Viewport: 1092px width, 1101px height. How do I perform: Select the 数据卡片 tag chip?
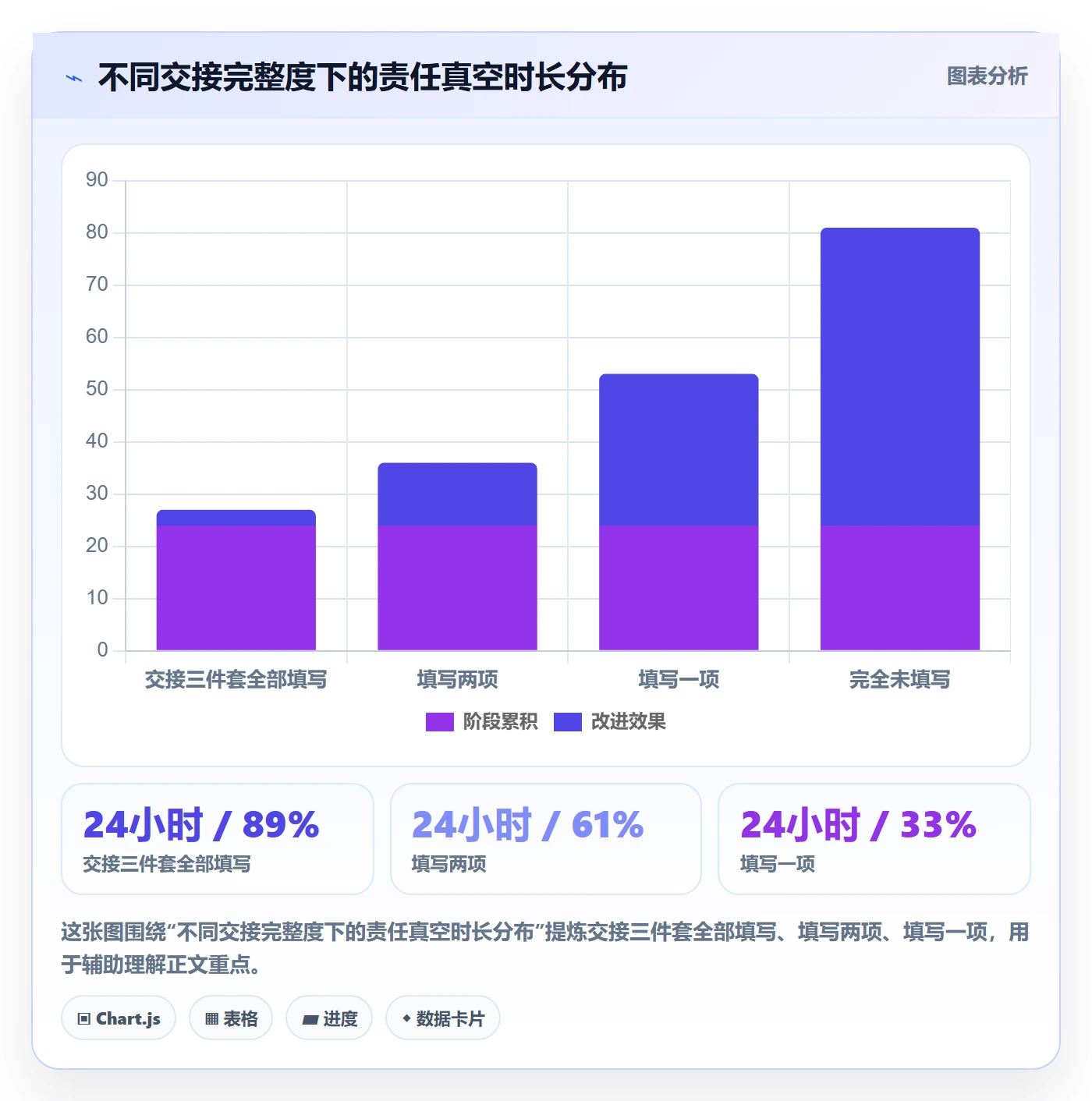[x=443, y=1018]
